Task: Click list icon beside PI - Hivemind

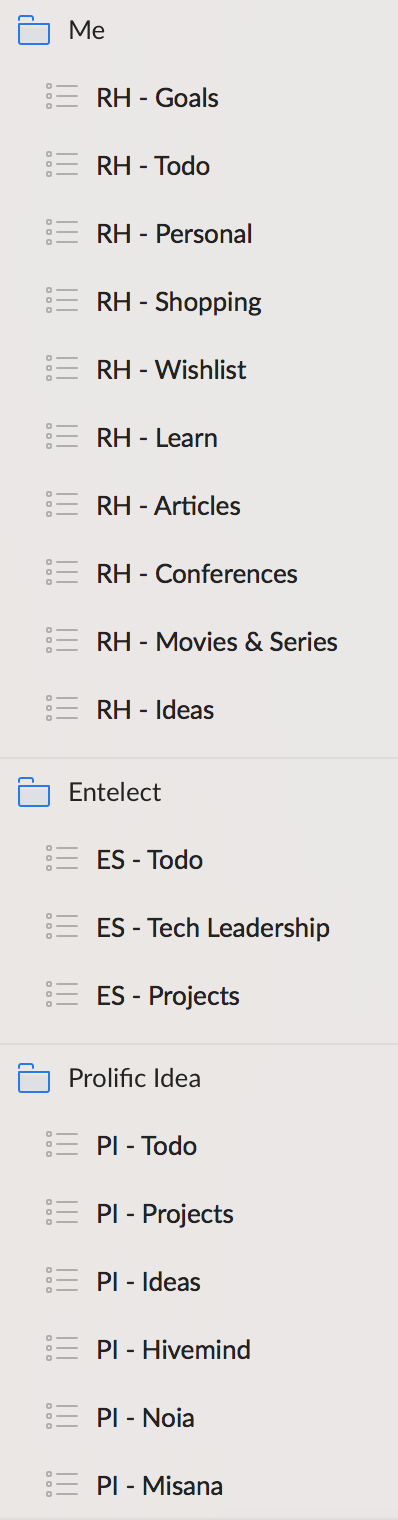Action: (62, 1349)
